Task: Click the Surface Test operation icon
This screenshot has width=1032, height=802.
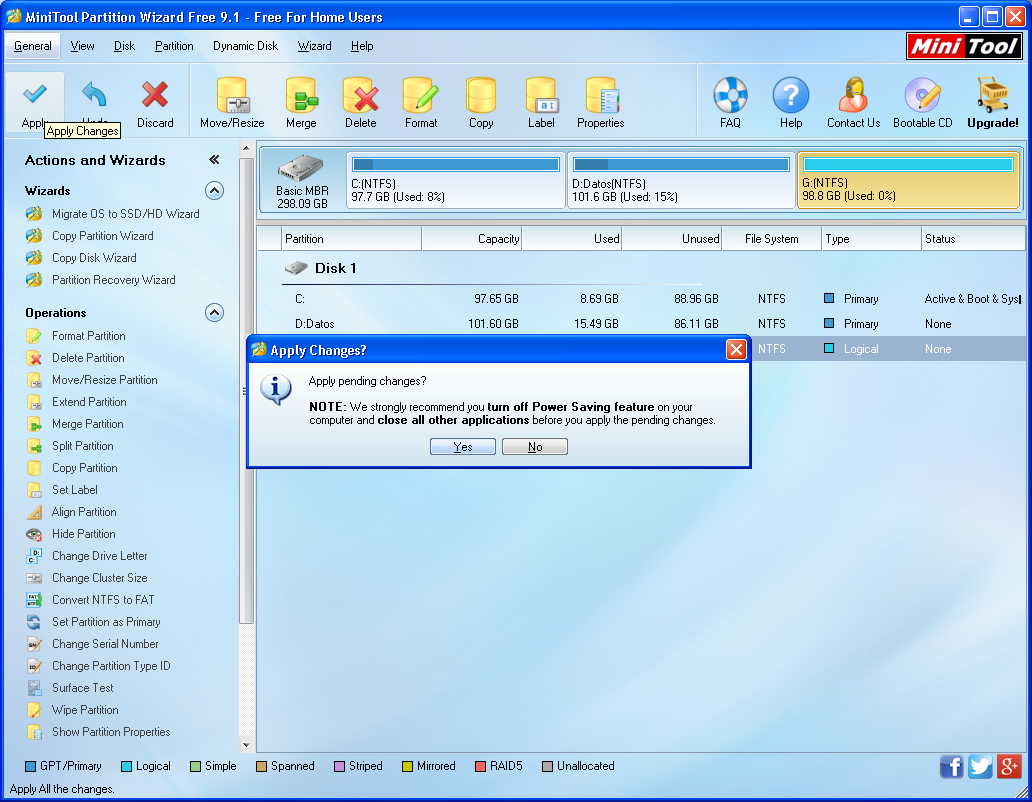Action: click(x=84, y=687)
